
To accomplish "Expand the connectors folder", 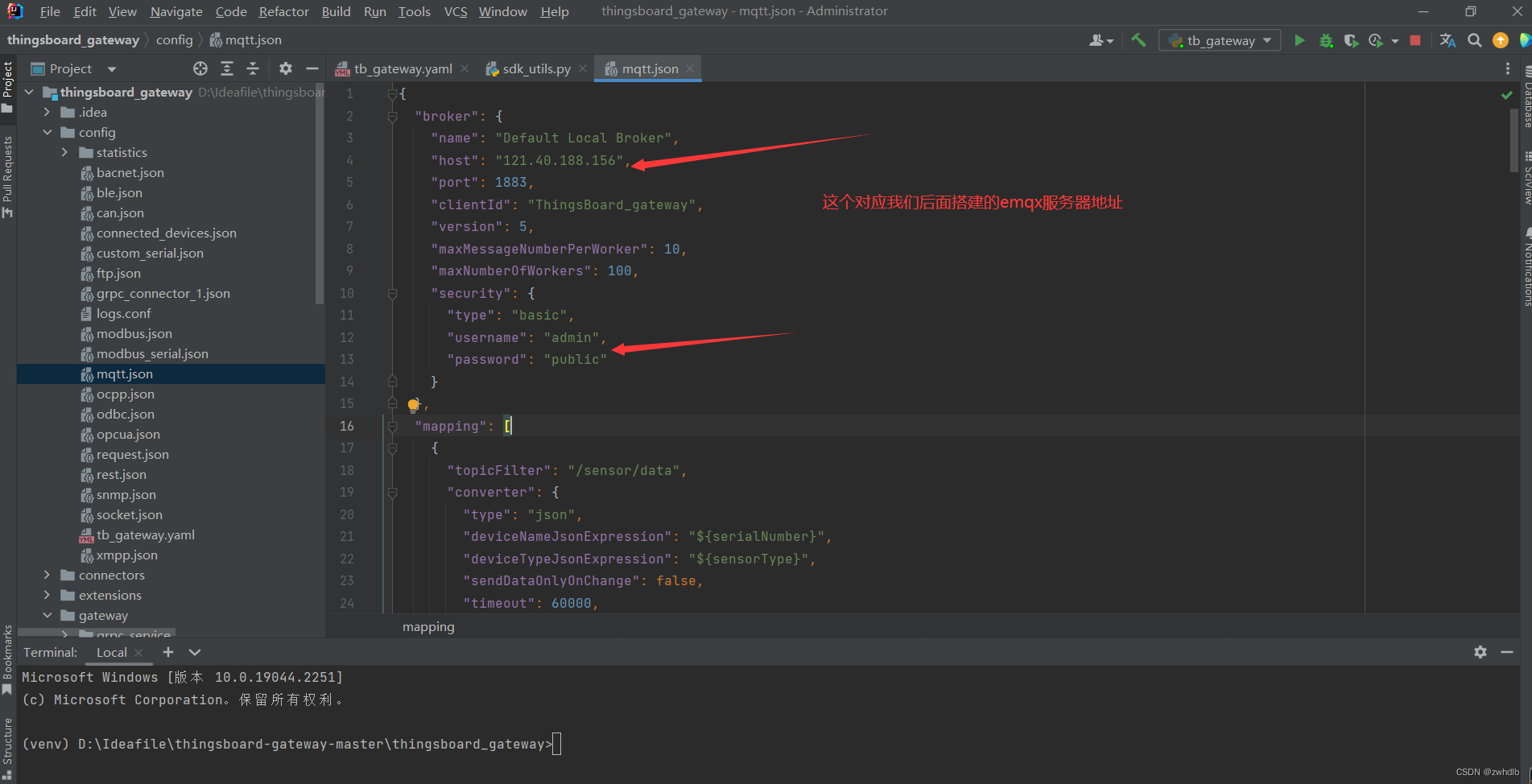I will click(x=47, y=575).
